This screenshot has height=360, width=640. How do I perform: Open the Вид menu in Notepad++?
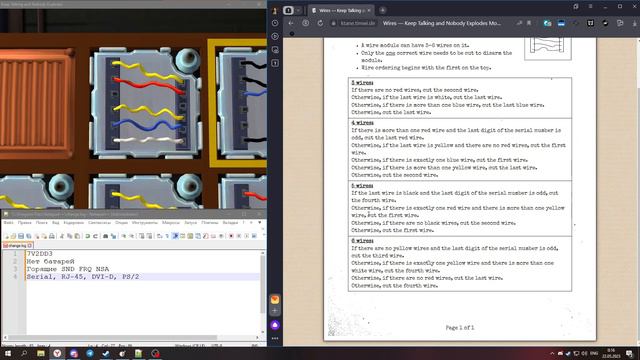56,223
